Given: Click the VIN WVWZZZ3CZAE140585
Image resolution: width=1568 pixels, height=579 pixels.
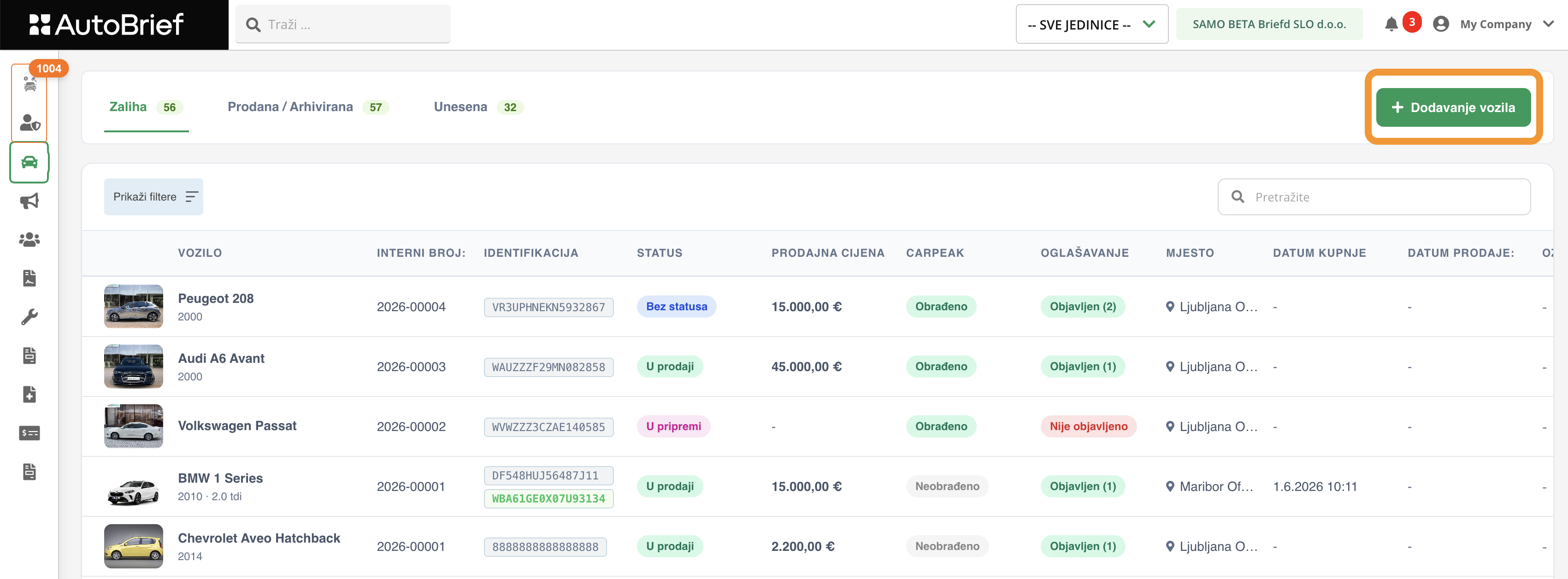Looking at the screenshot, I should coord(548,427).
